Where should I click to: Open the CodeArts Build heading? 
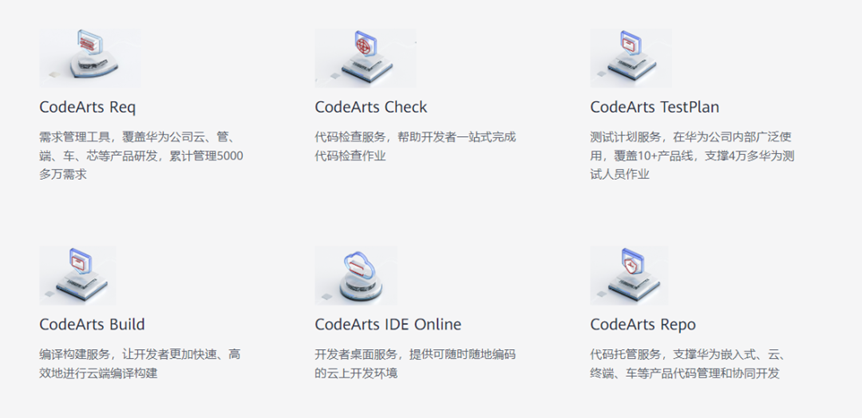(92, 324)
